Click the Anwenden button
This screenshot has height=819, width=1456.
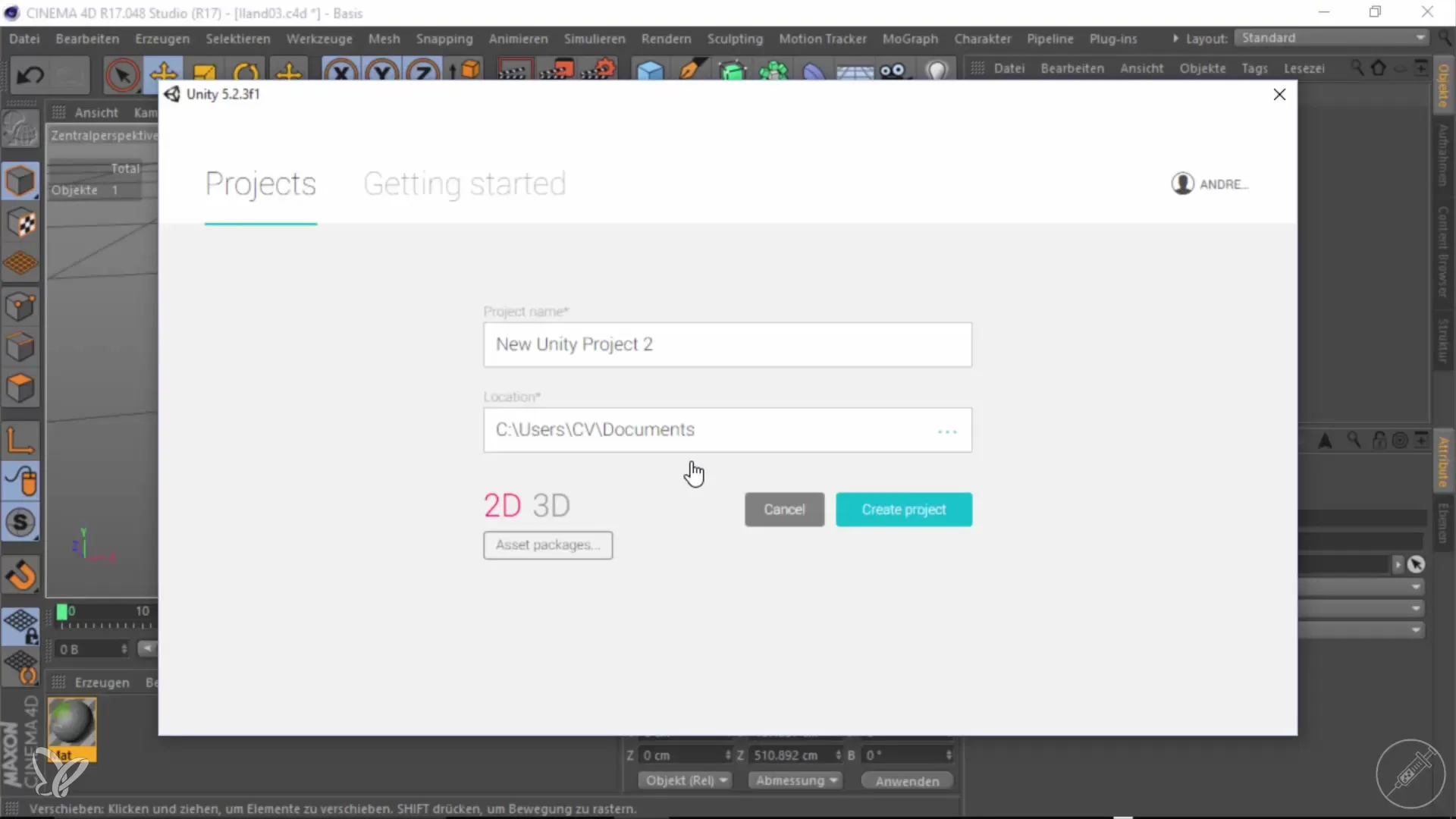[907, 781]
